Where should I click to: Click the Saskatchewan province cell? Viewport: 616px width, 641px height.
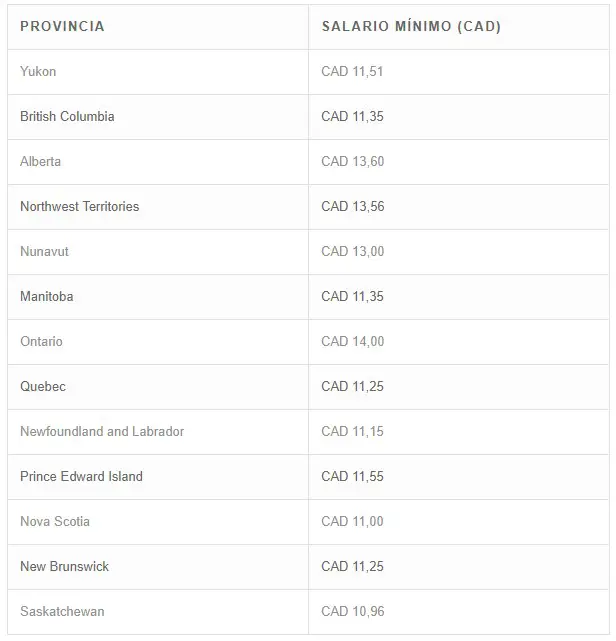point(62,611)
